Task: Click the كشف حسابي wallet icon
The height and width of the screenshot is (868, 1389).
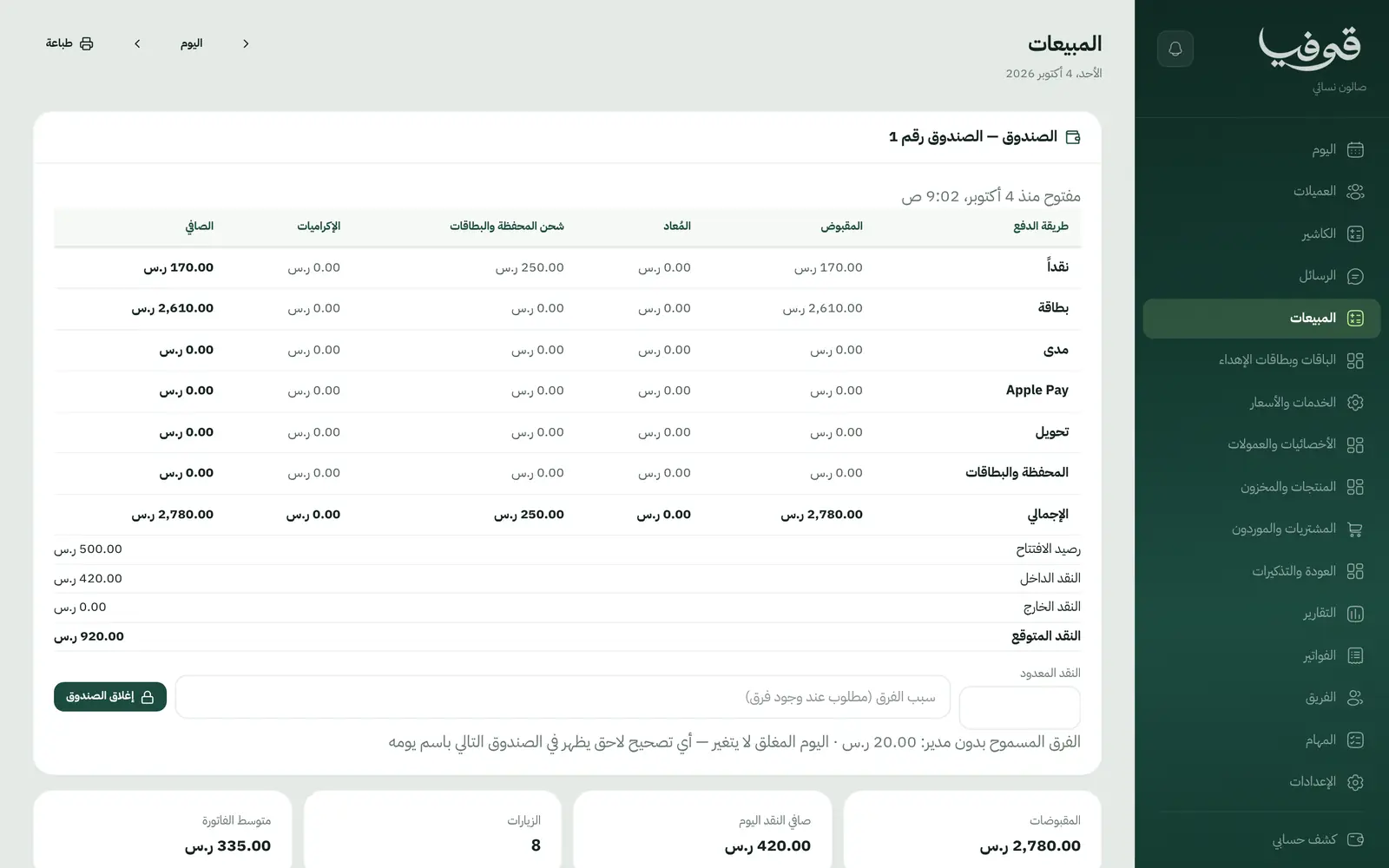Action: (x=1355, y=839)
